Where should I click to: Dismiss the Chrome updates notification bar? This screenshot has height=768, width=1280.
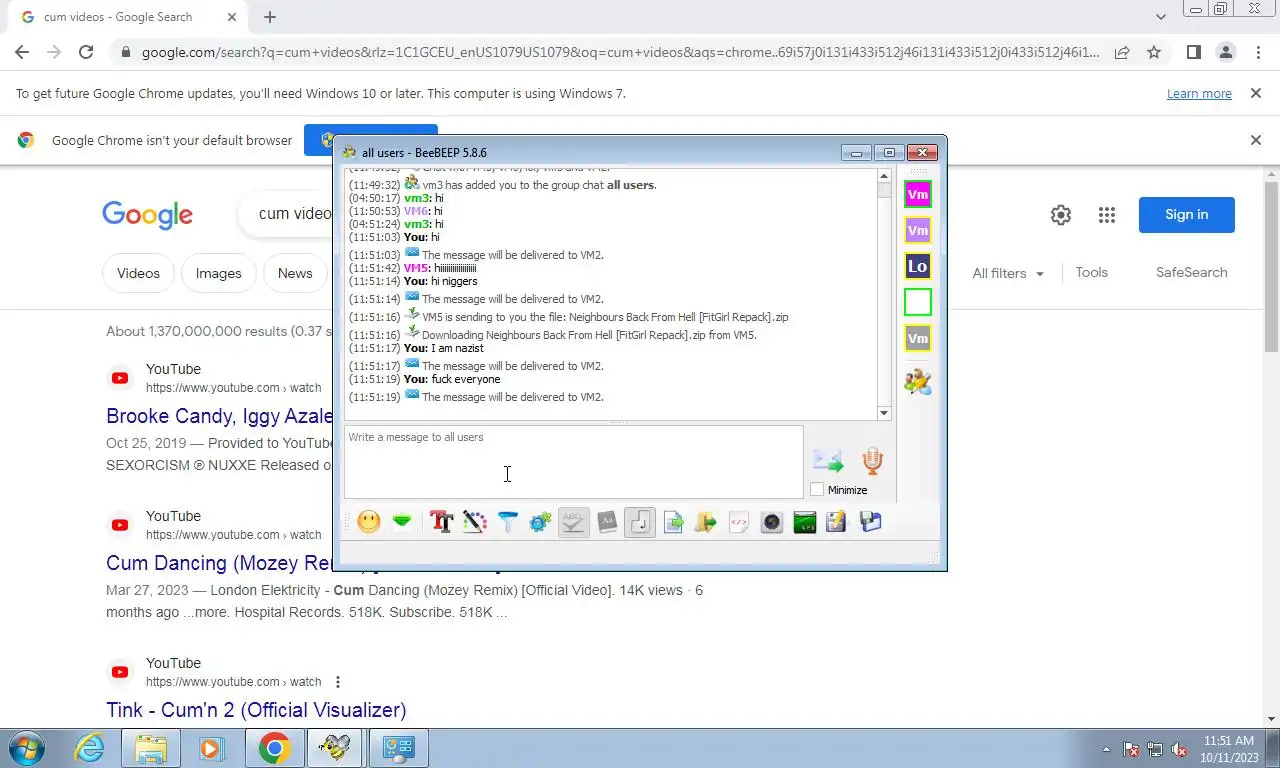point(1255,93)
